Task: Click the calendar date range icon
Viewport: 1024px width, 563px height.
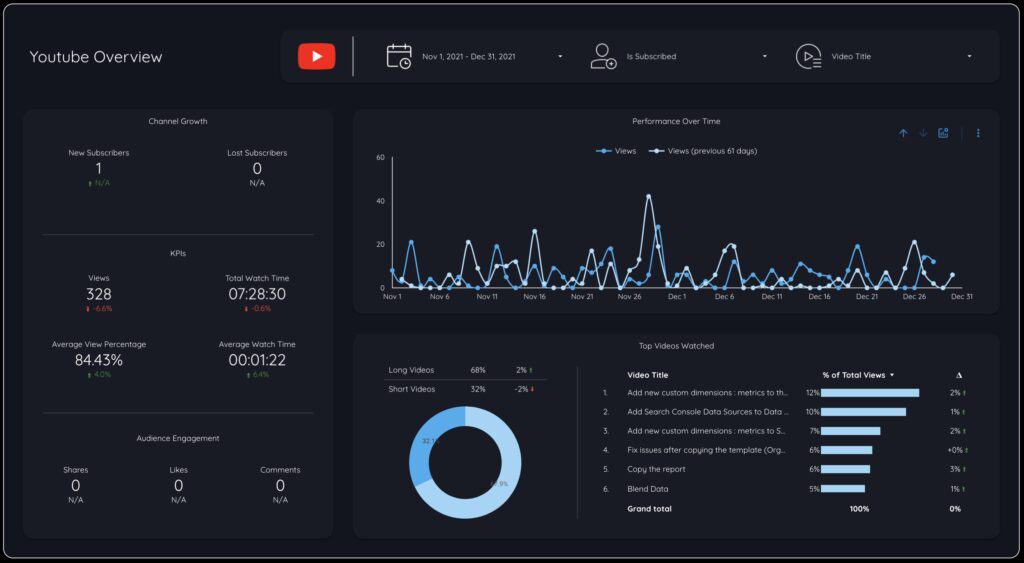Action: click(399, 56)
